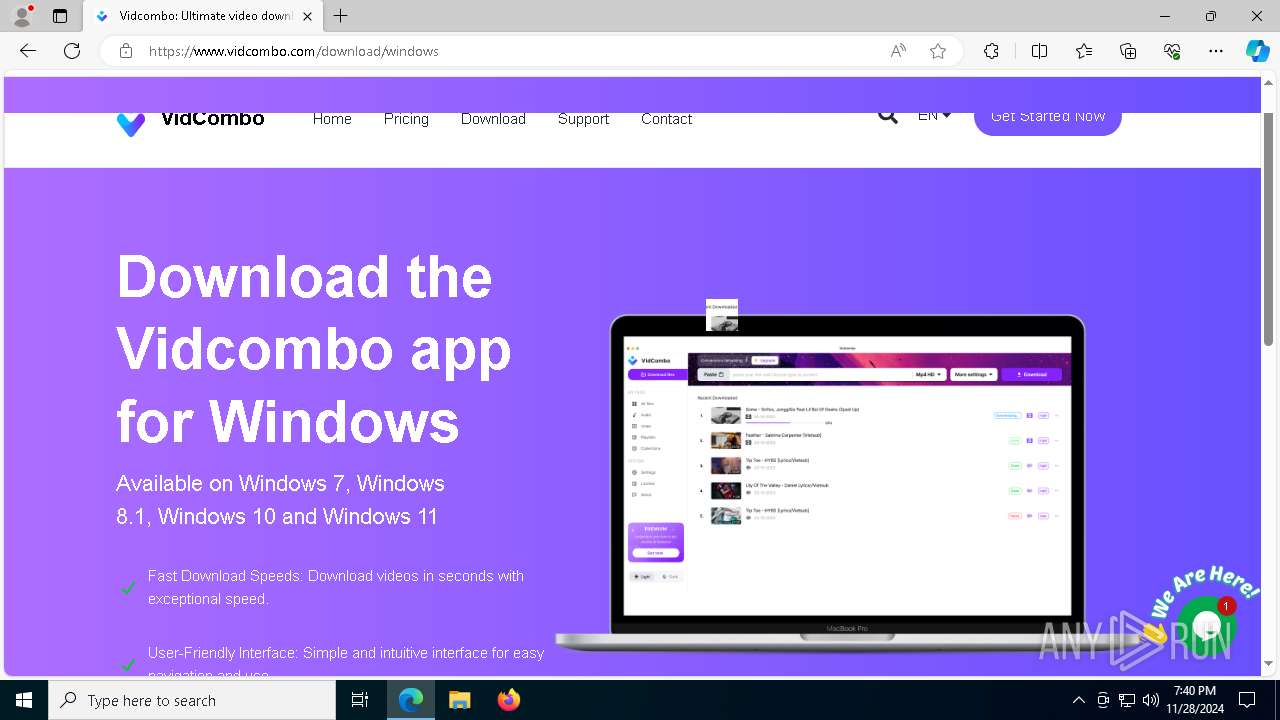This screenshot has height=720, width=1280.
Task: Open the Pricing menu item
Action: [x=406, y=119]
